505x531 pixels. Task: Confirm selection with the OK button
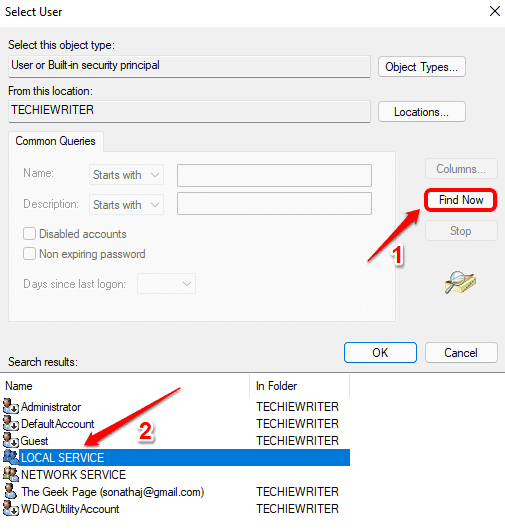click(x=380, y=353)
